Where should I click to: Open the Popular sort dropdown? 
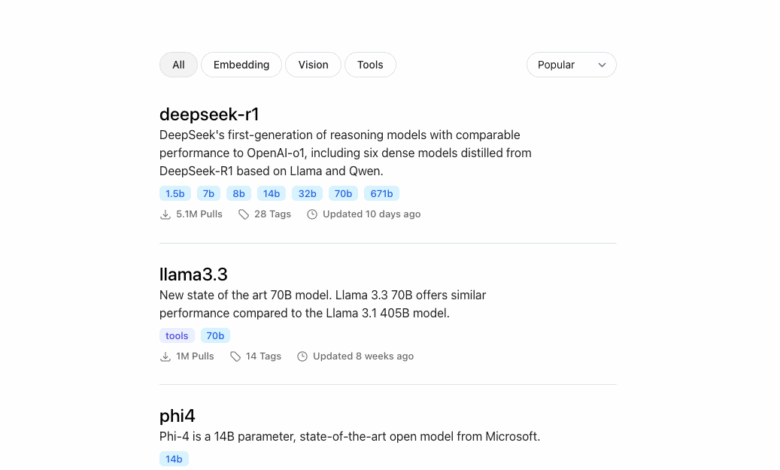click(x=571, y=65)
